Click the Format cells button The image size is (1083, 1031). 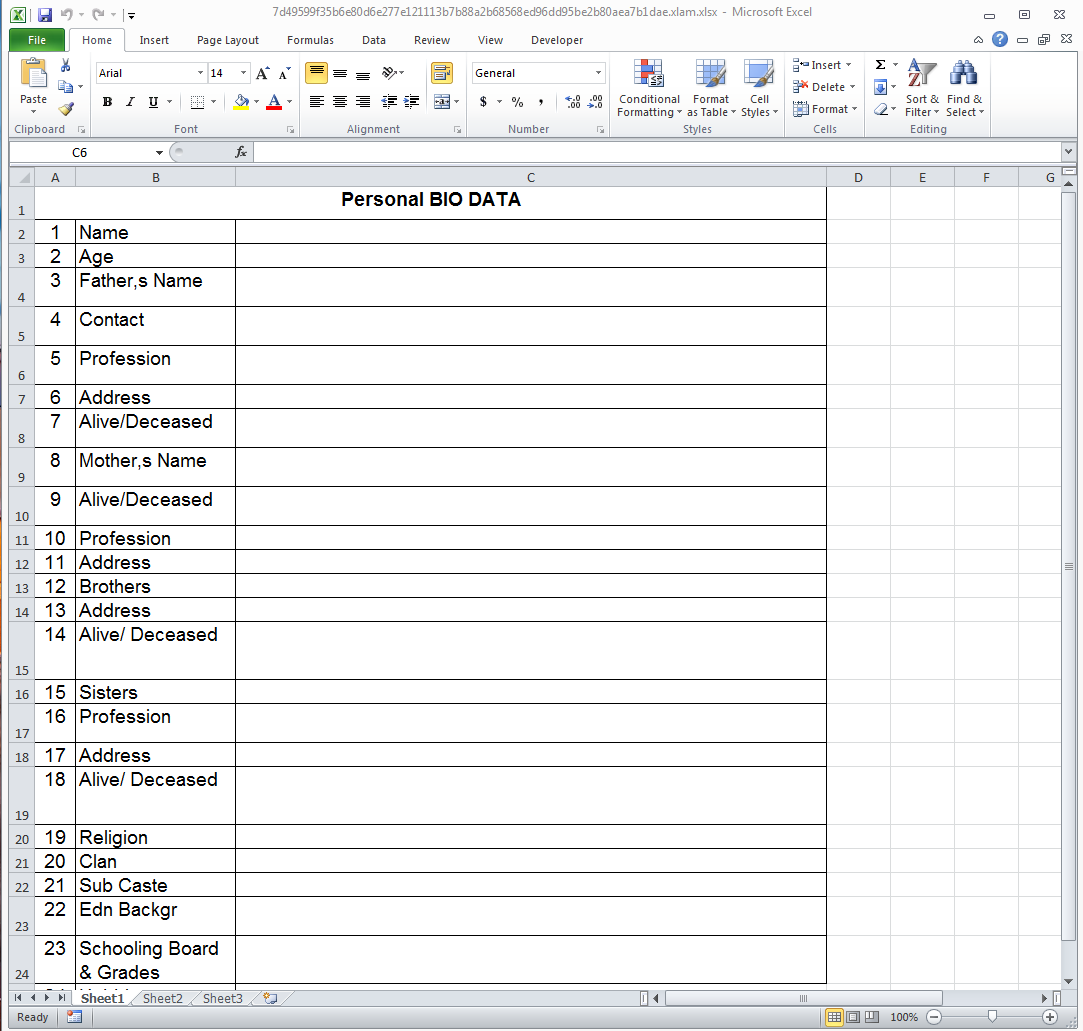tap(825, 109)
